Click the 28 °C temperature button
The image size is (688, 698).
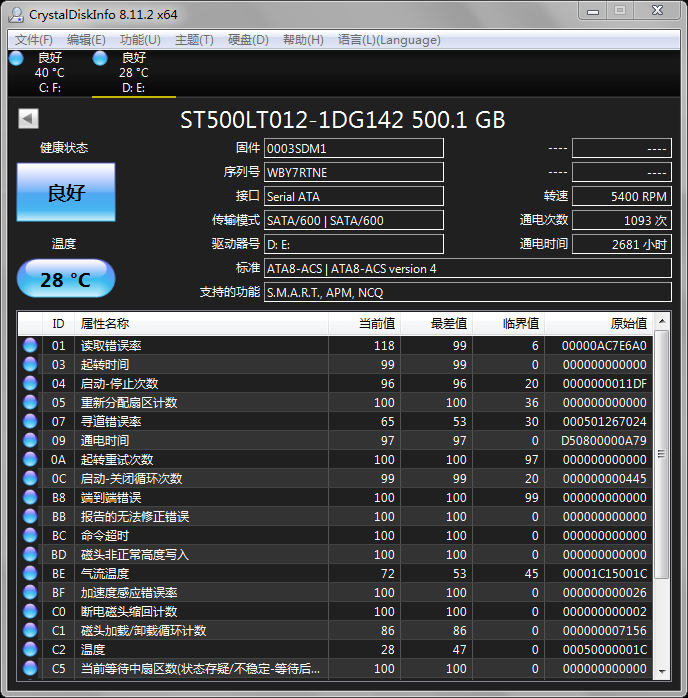(66, 279)
